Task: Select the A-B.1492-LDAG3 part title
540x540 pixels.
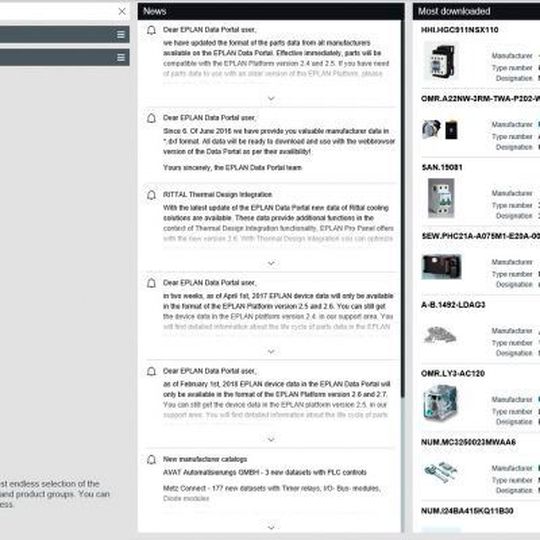Action: point(453,305)
